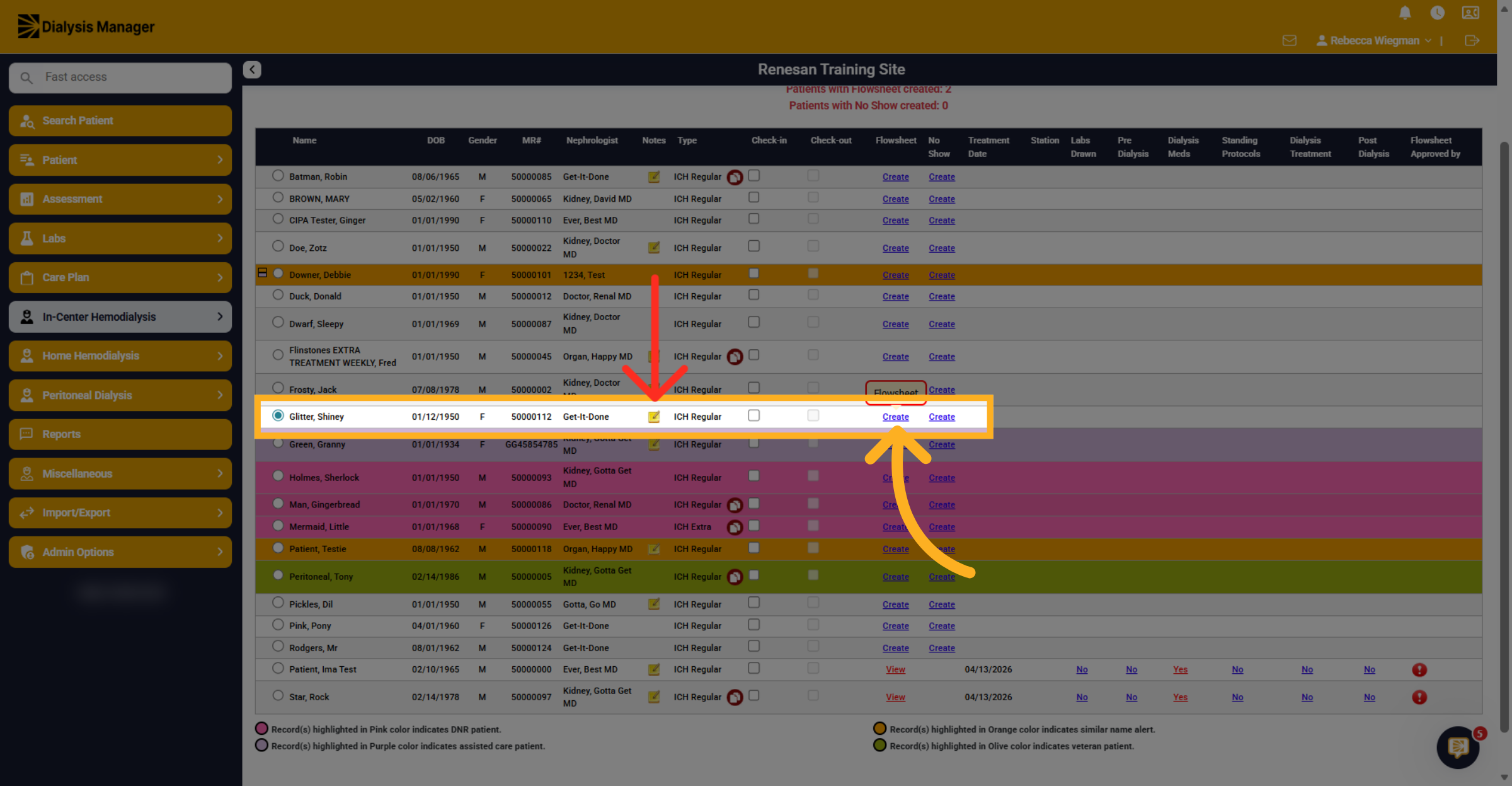Image resolution: width=1512 pixels, height=786 pixels.
Task: Tick check-in box for Pink, Pony
Action: [753, 625]
